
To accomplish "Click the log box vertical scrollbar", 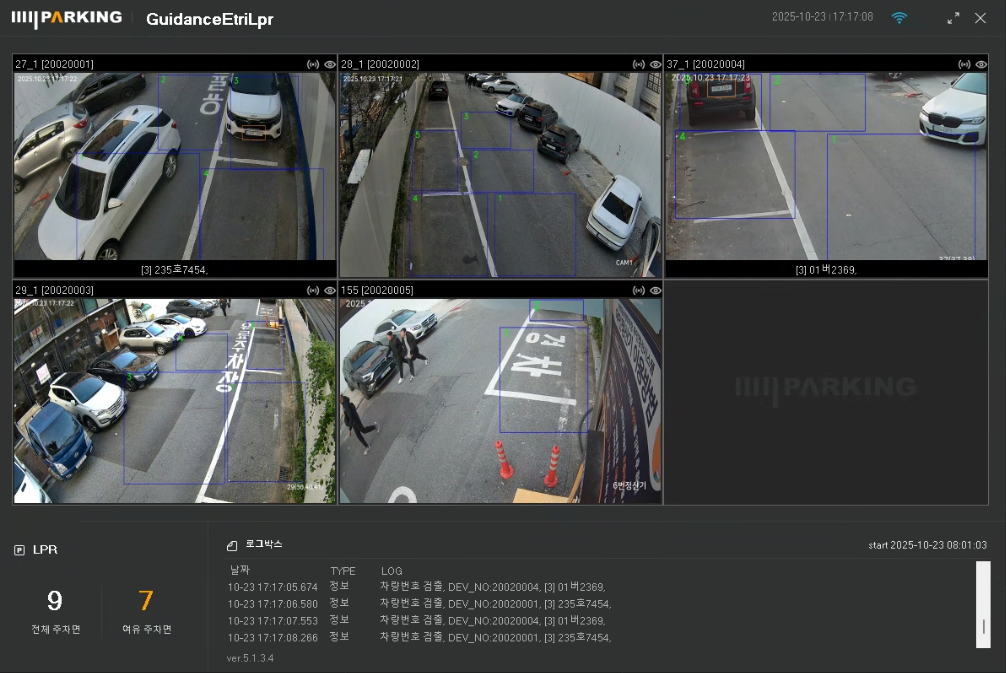I will (983, 605).
